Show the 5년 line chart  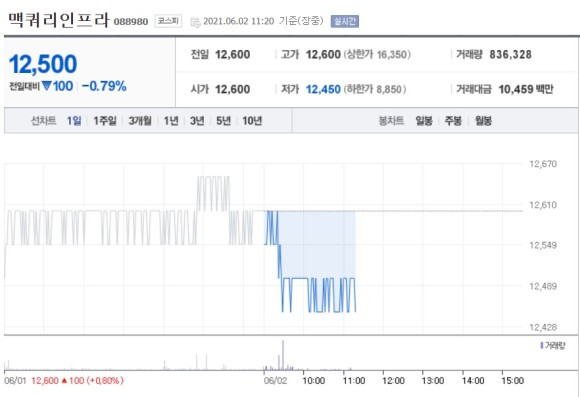coord(223,121)
